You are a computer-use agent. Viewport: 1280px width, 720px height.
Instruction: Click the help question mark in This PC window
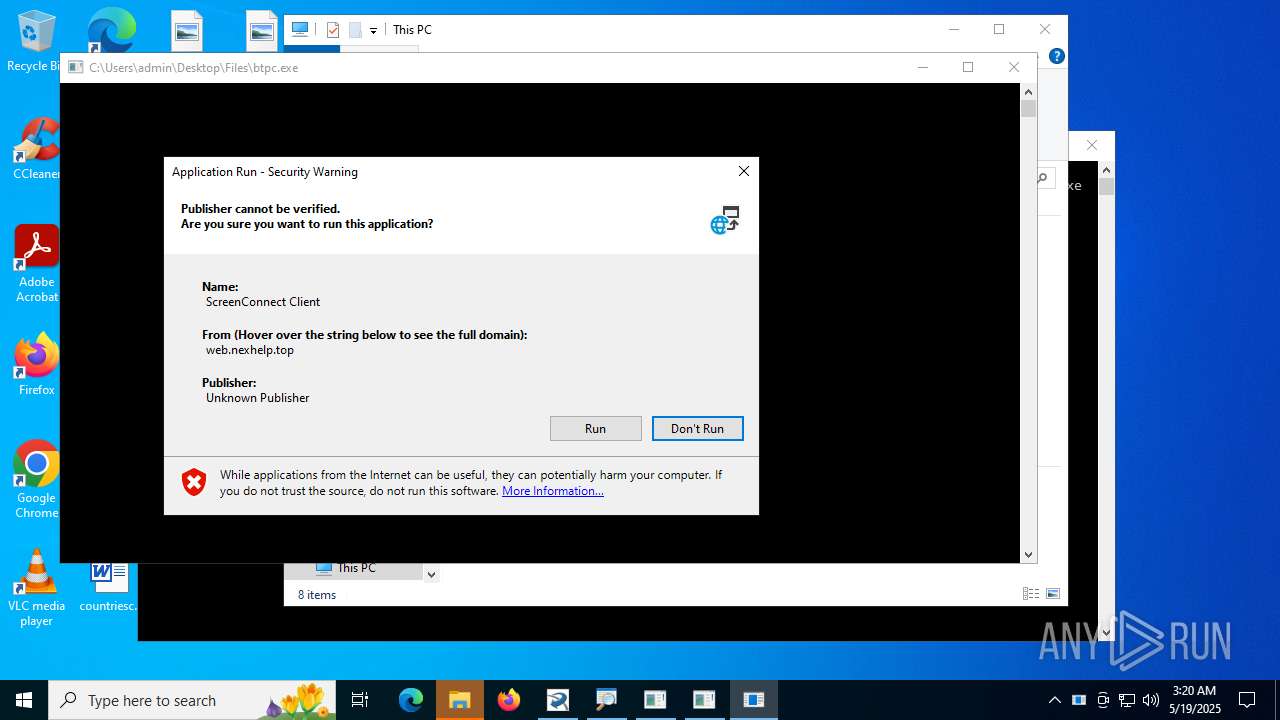pos(1057,56)
